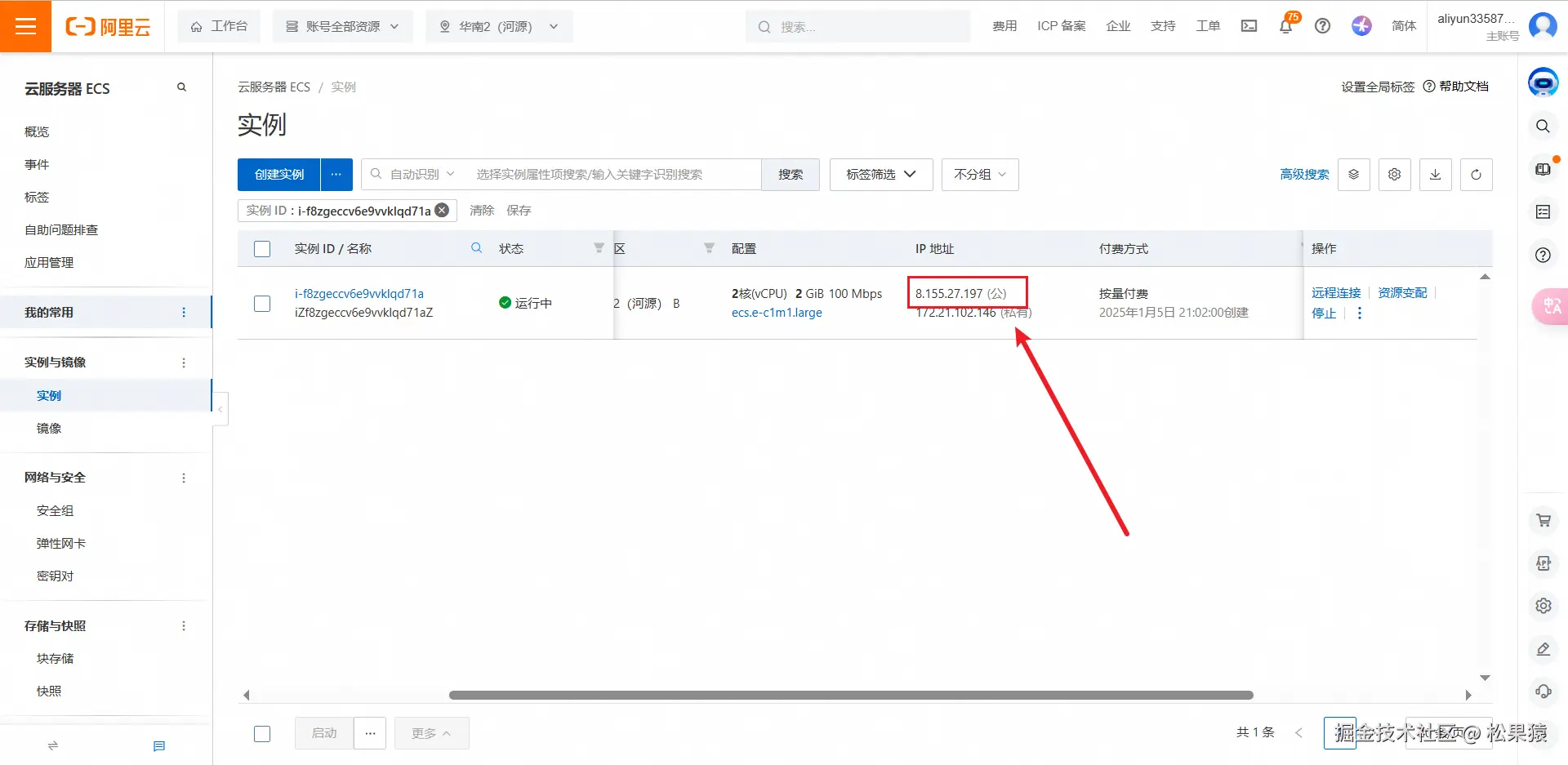Collapse the sidebar with the edge handle
Viewport: 1568px width, 765px height.
tap(220, 409)
